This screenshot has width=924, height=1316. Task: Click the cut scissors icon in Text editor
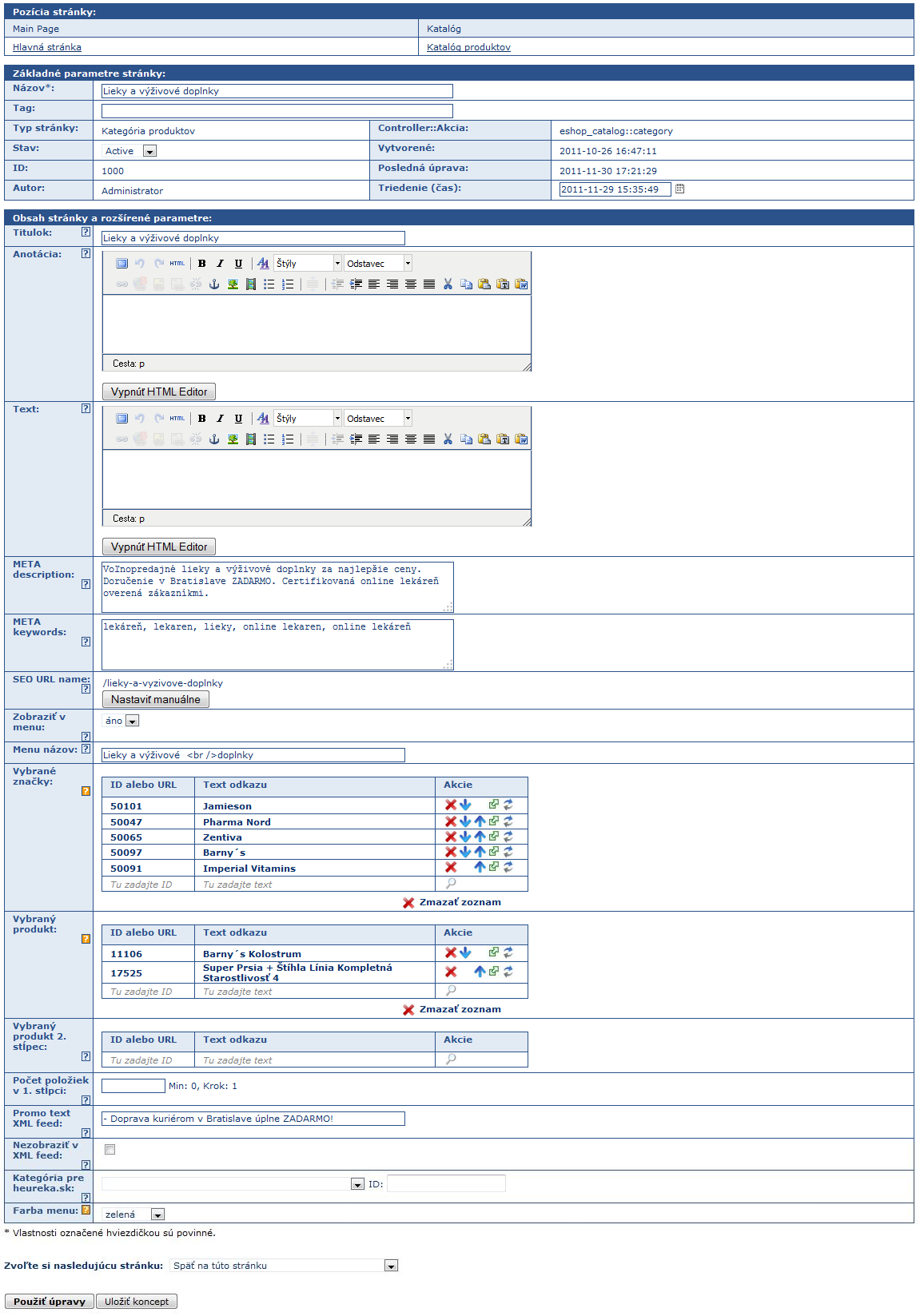pos(448,439)
